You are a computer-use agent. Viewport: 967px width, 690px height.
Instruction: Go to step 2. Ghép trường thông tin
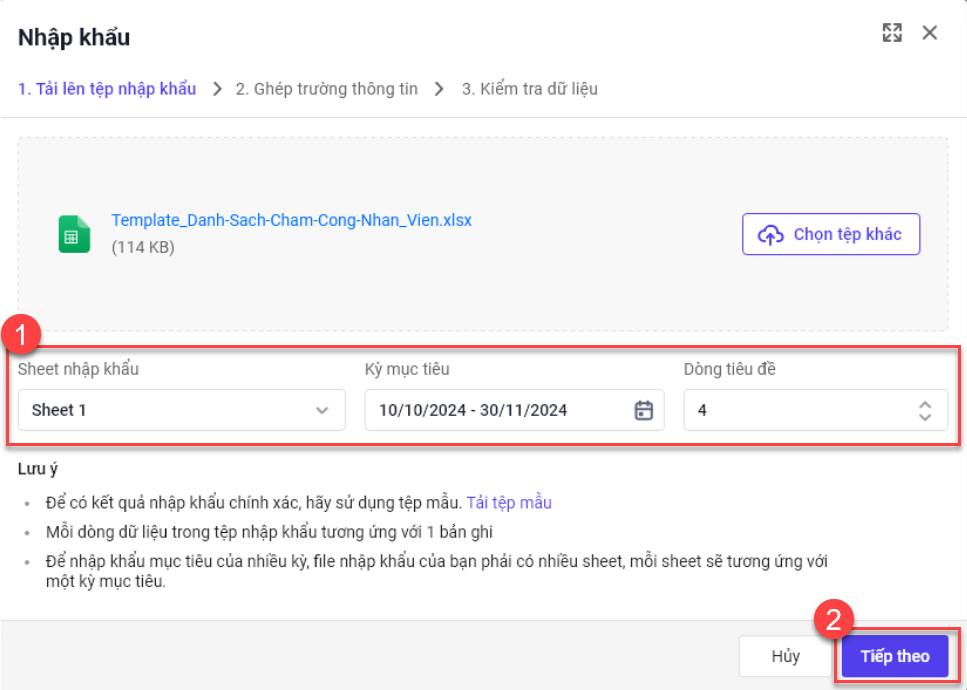(x=326, y=89)
